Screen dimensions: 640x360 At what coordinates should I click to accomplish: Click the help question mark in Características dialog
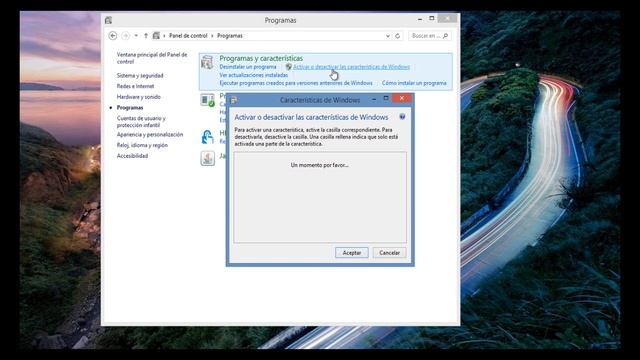pos(402,117)
